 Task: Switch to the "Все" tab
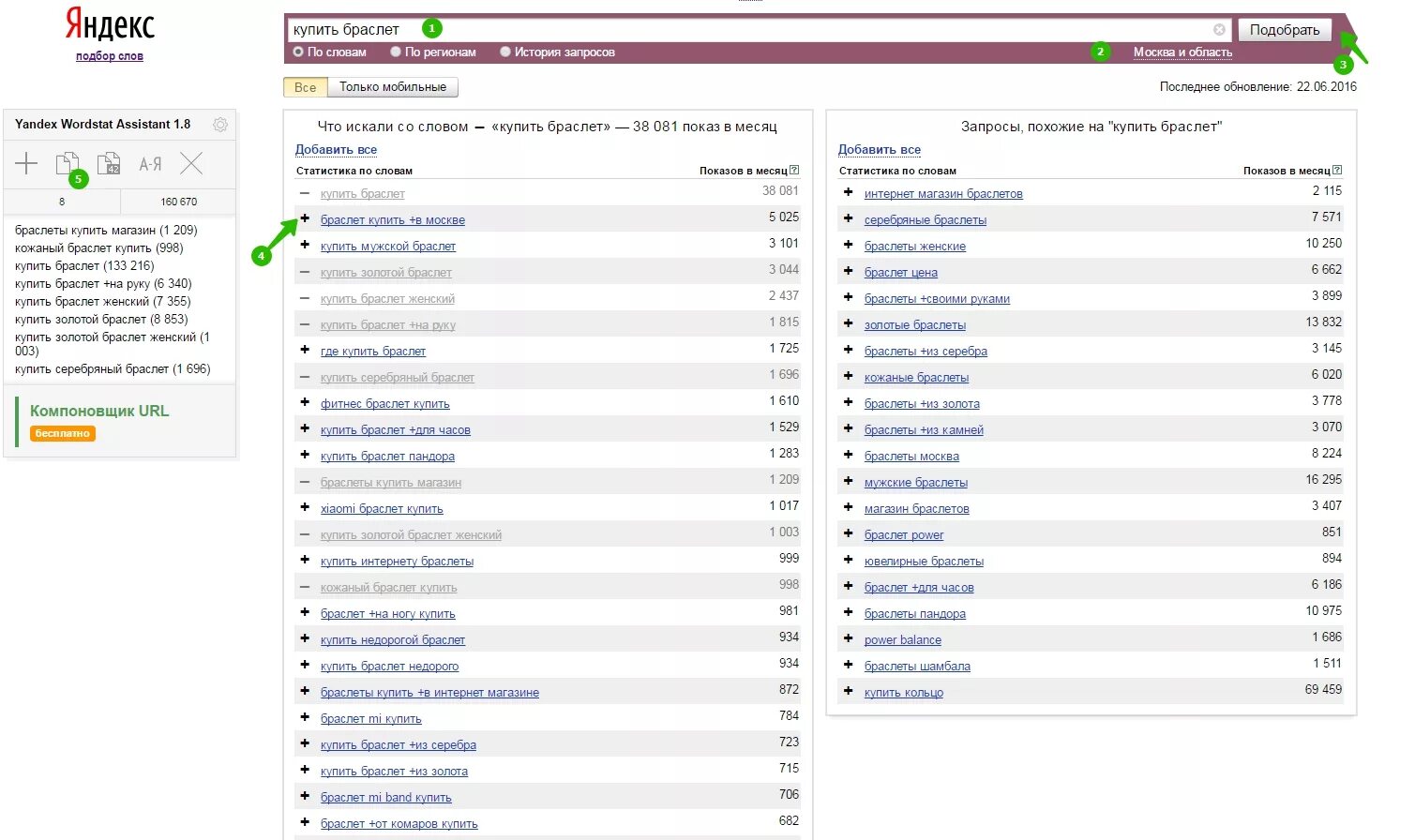pyautogui.click(x=306, y=87)
